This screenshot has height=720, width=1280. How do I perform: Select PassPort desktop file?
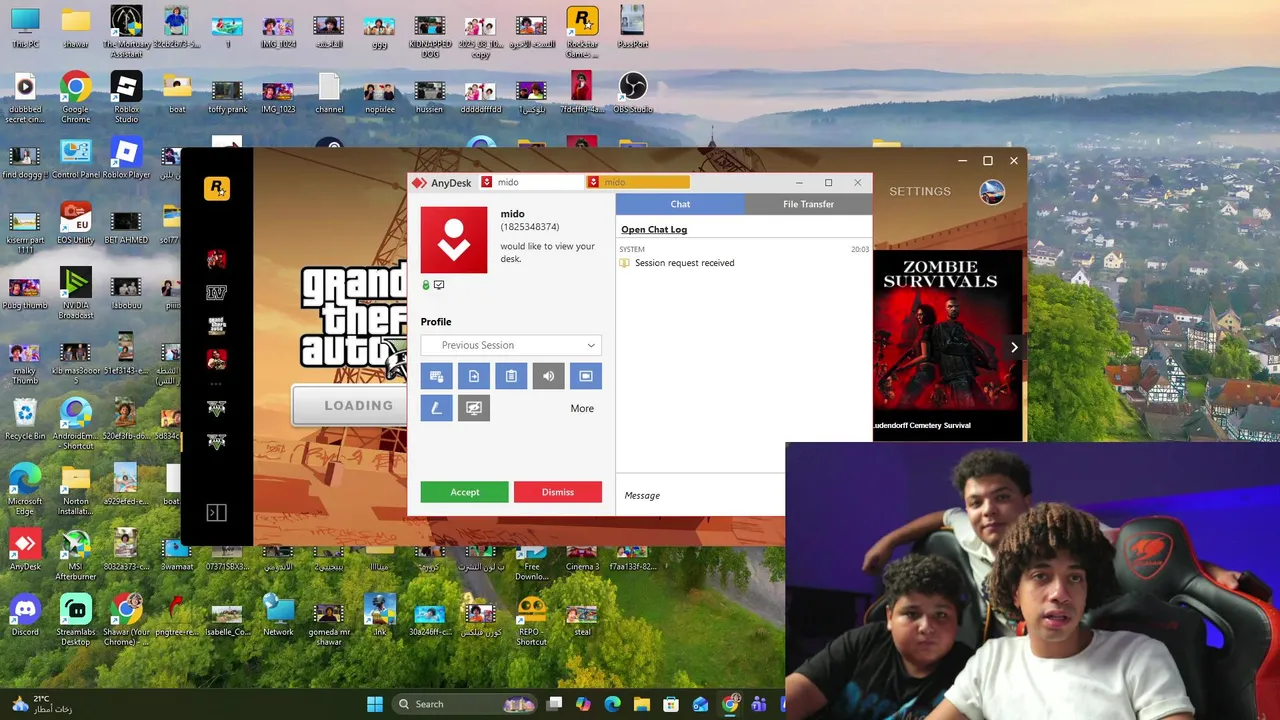(633, 28)
